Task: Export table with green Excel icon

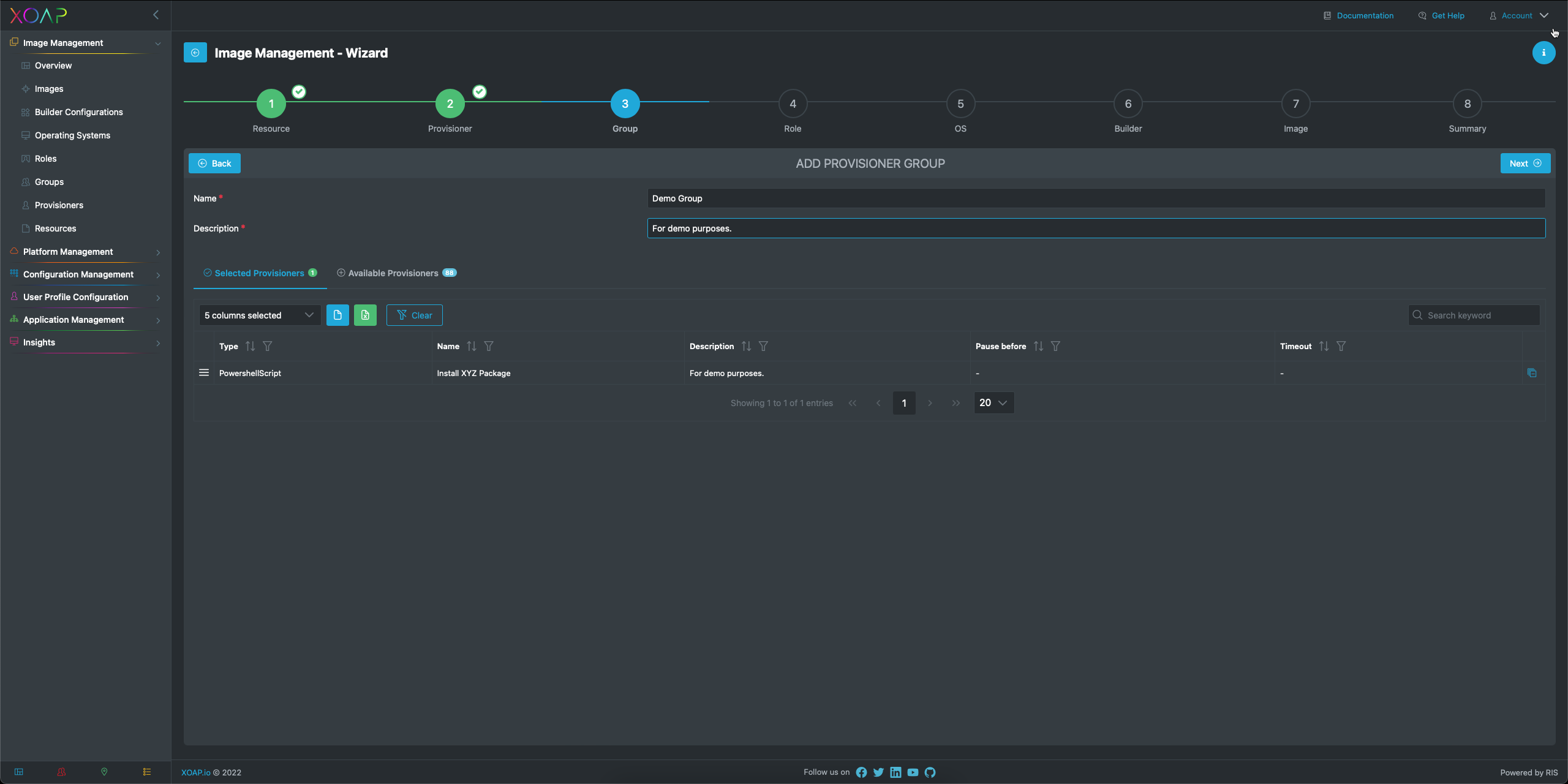Action: tap(365, 315)
